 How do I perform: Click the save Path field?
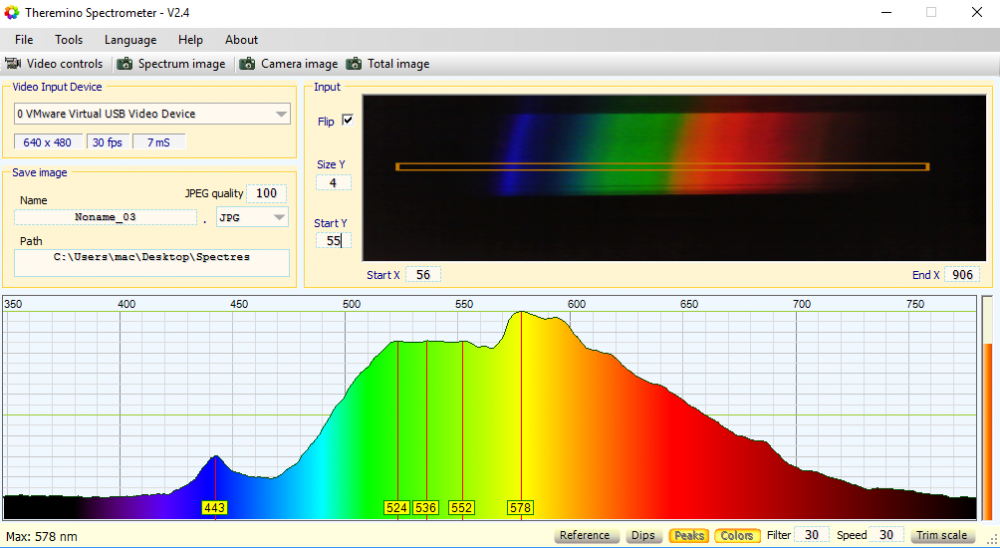tap(152, 263)
